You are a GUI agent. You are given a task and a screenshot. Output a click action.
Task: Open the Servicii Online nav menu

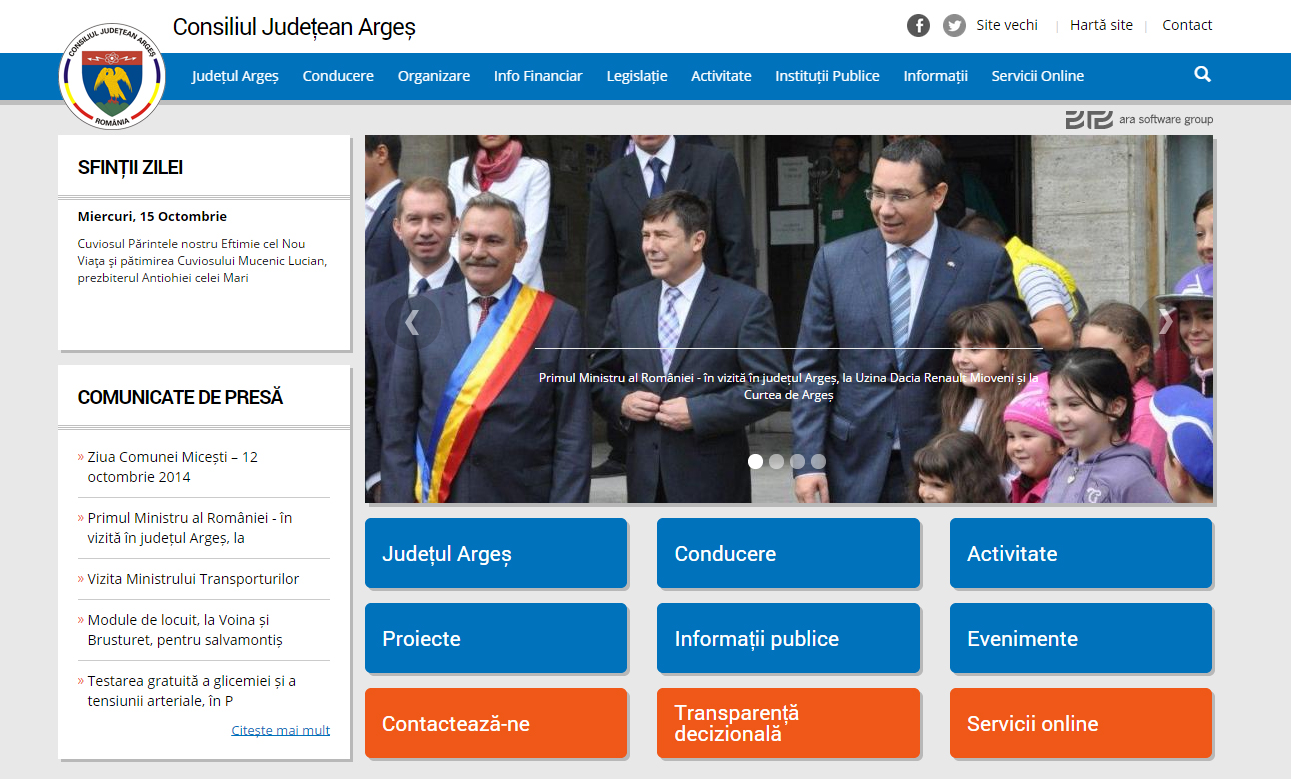click(x=1037, y=76)
